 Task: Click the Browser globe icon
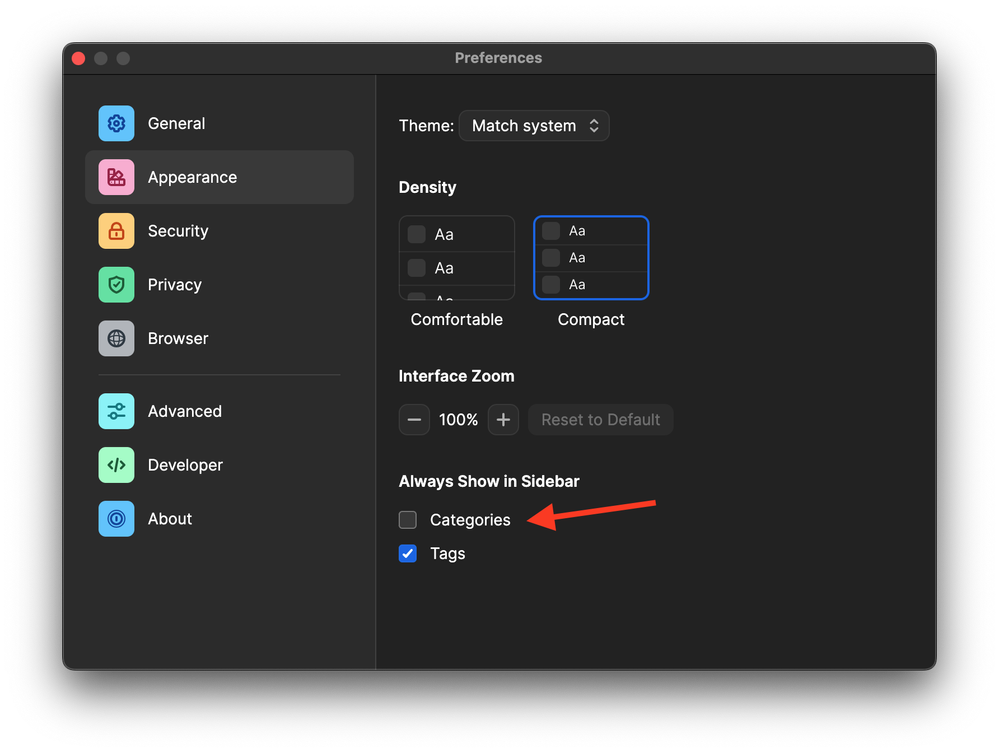tap(116, 339)
